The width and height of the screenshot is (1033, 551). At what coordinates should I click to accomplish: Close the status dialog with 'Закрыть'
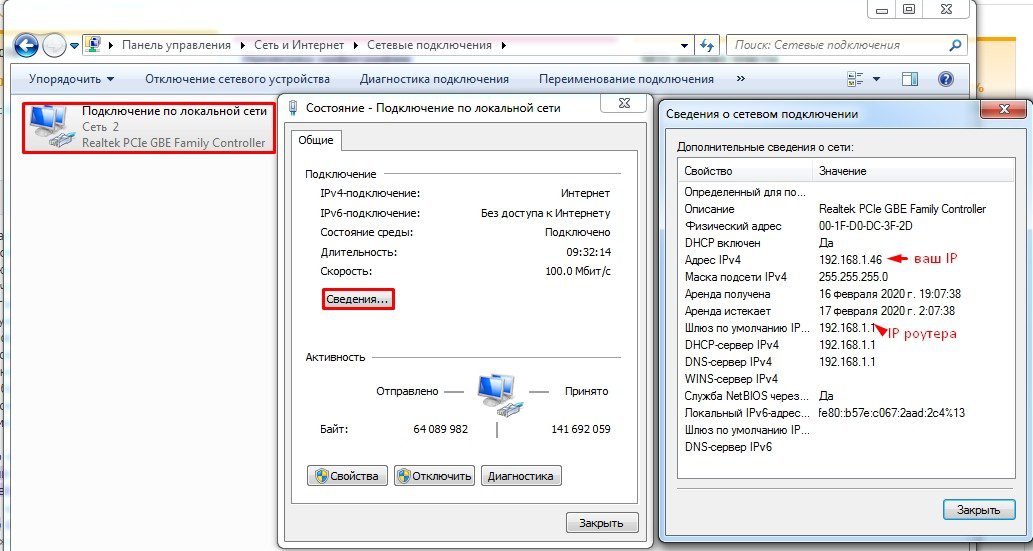(x=601, y=523)
